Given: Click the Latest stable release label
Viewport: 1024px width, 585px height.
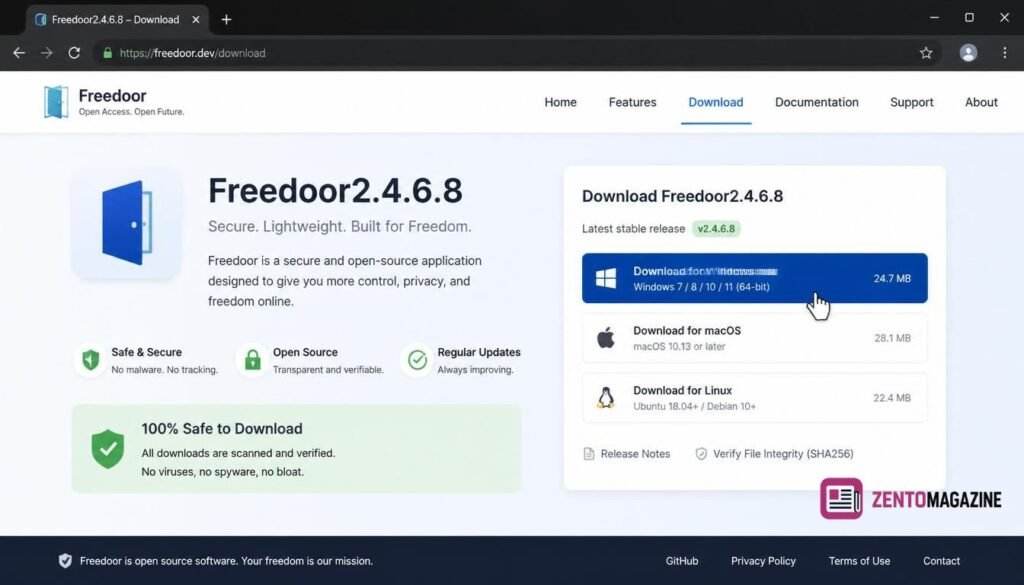Looking at the screenshot, I should [x=633, y=229].
